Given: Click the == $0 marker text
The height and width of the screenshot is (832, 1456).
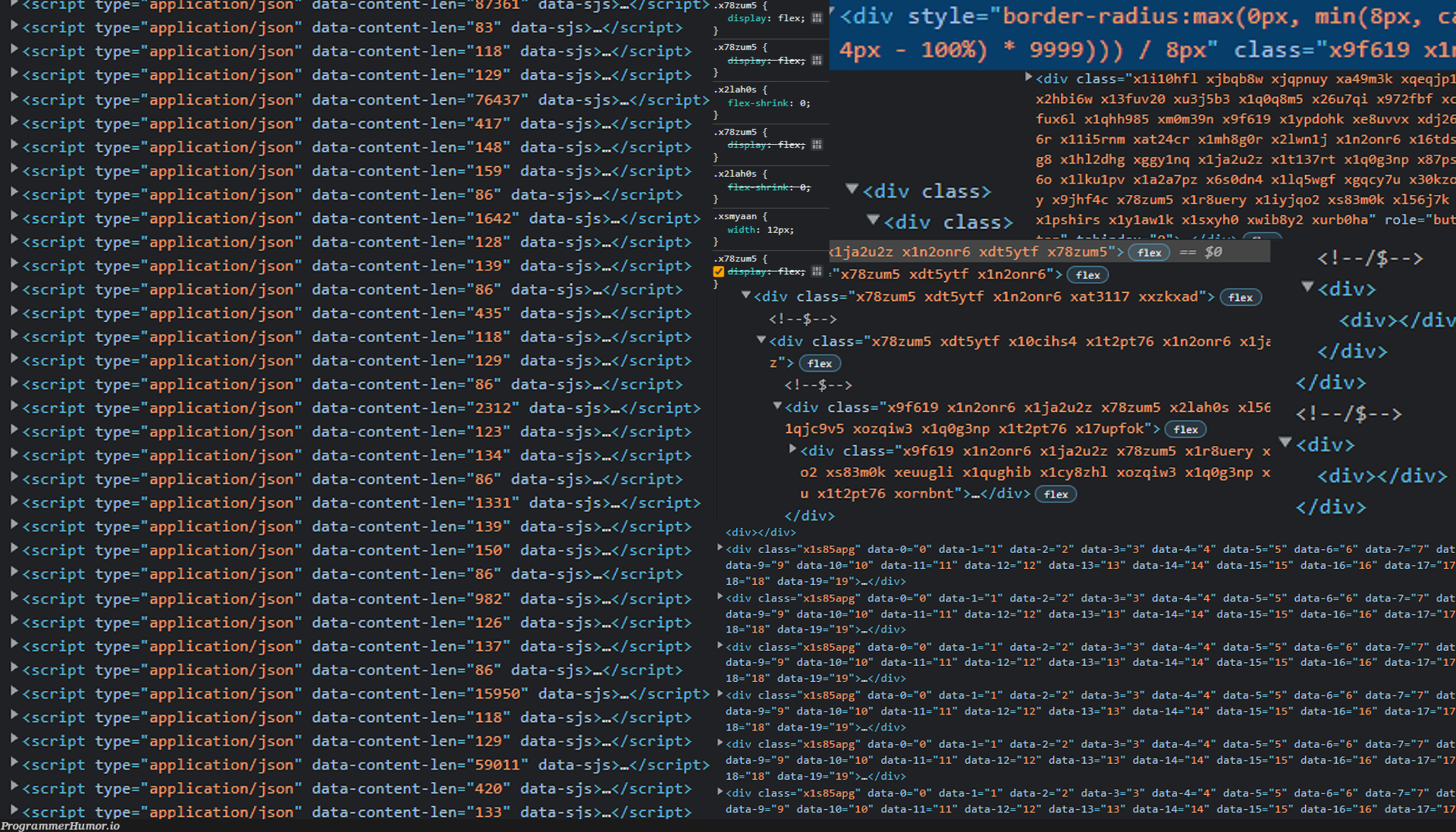Looking at the screenshot, I should pyautogui.click(x=1200, y=252).
